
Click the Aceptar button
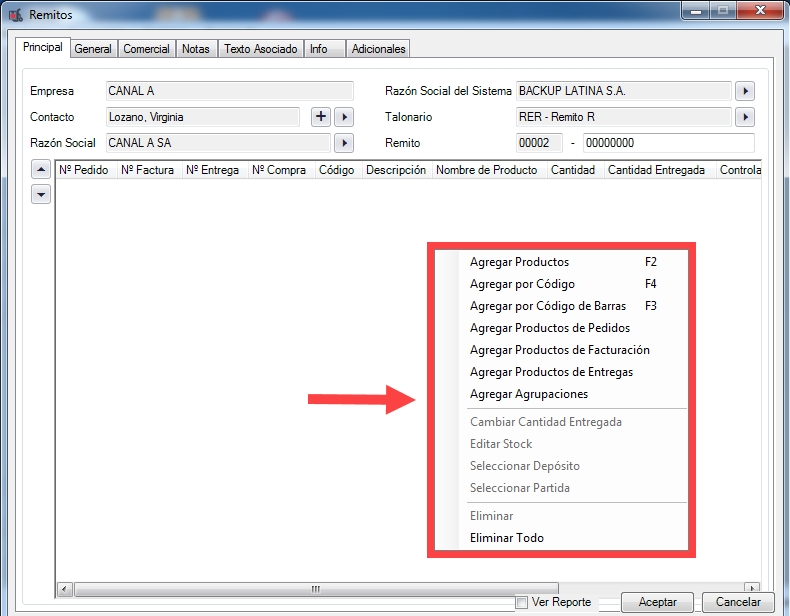657,602
